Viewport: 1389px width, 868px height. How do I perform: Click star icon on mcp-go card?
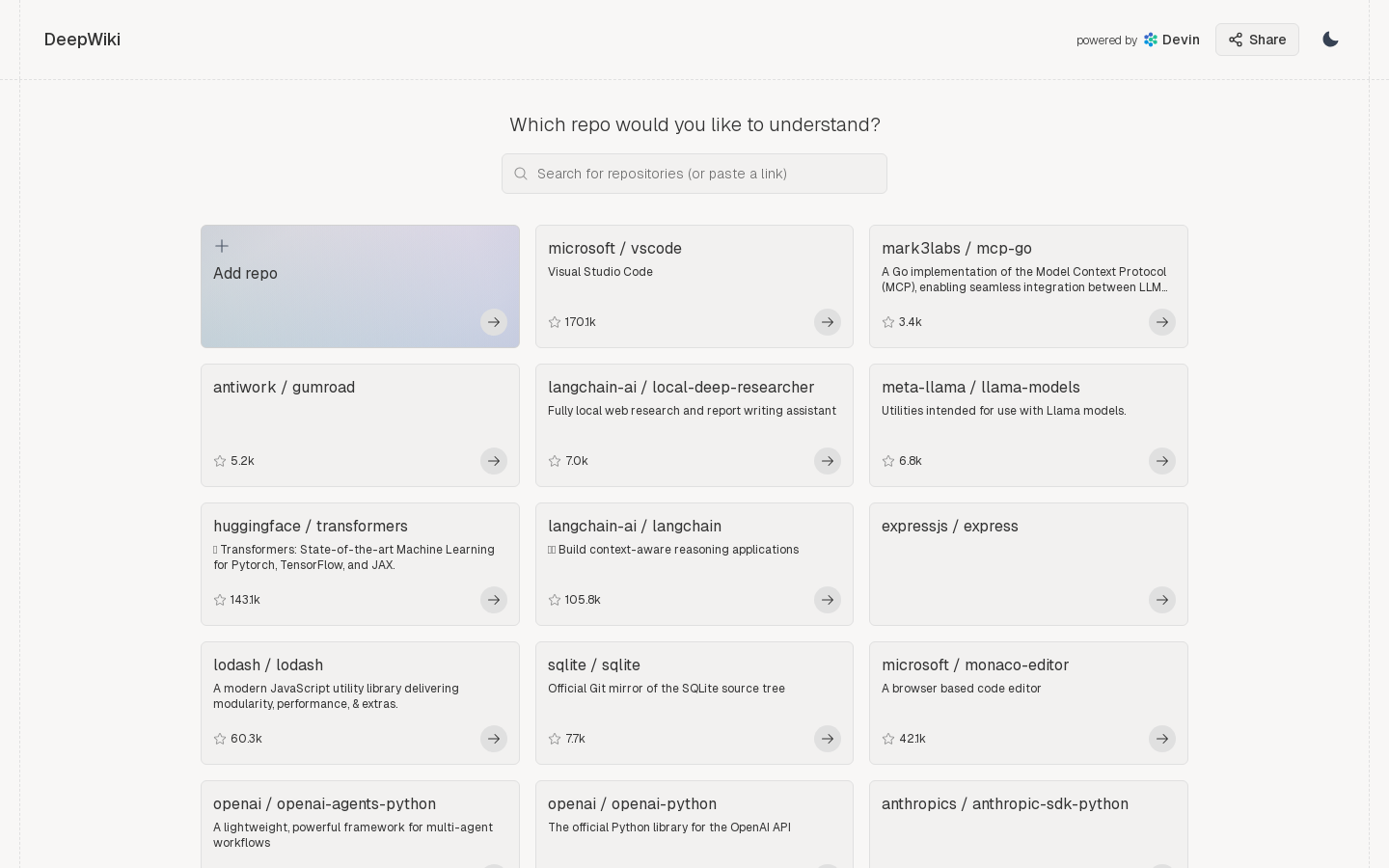[888, 322]
